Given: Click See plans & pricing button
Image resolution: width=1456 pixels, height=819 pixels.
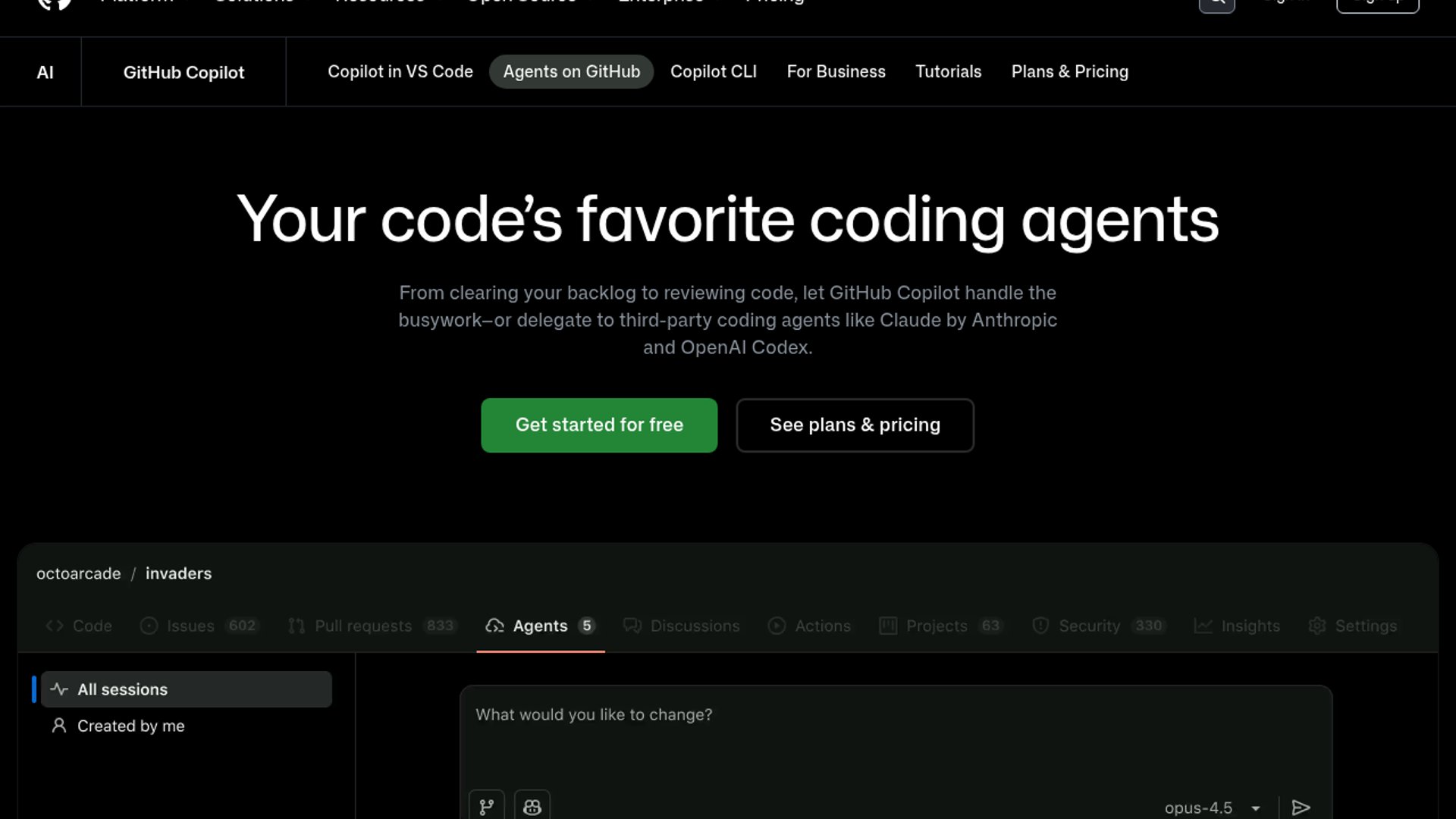Looking at the screenshot, I should click(x=855, y=425).
